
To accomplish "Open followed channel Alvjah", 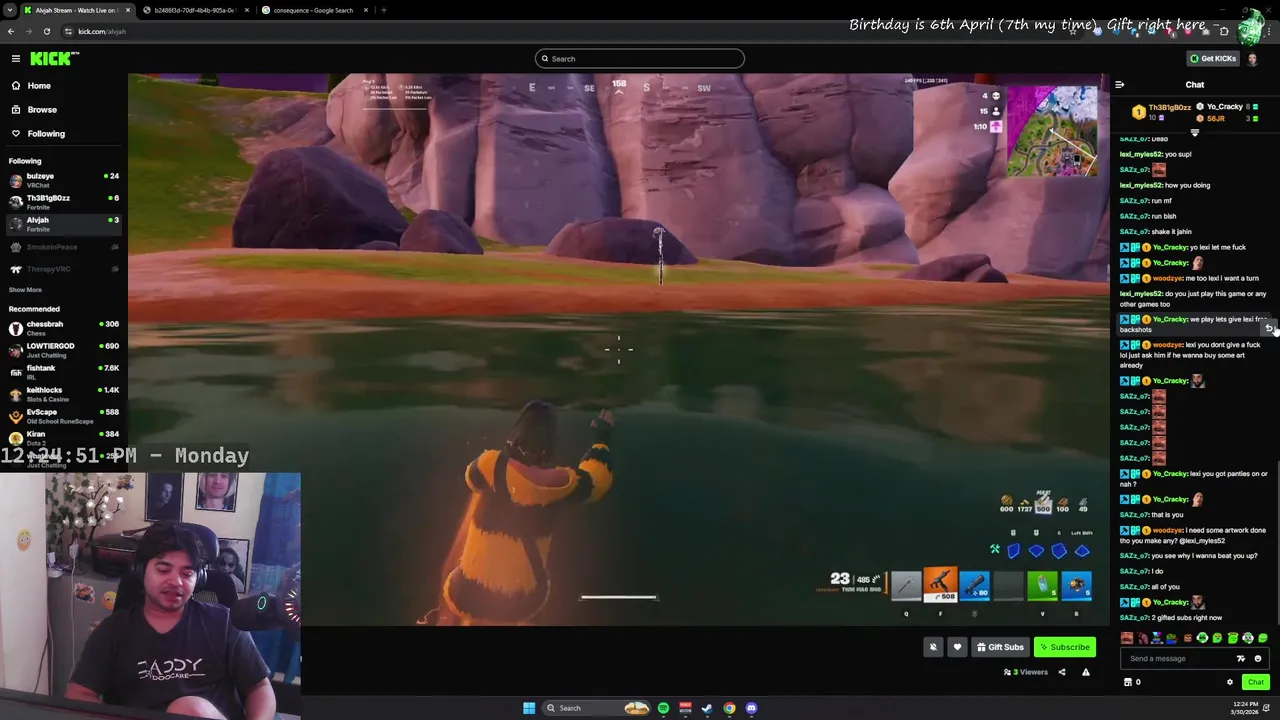I will tap(64, 225).
